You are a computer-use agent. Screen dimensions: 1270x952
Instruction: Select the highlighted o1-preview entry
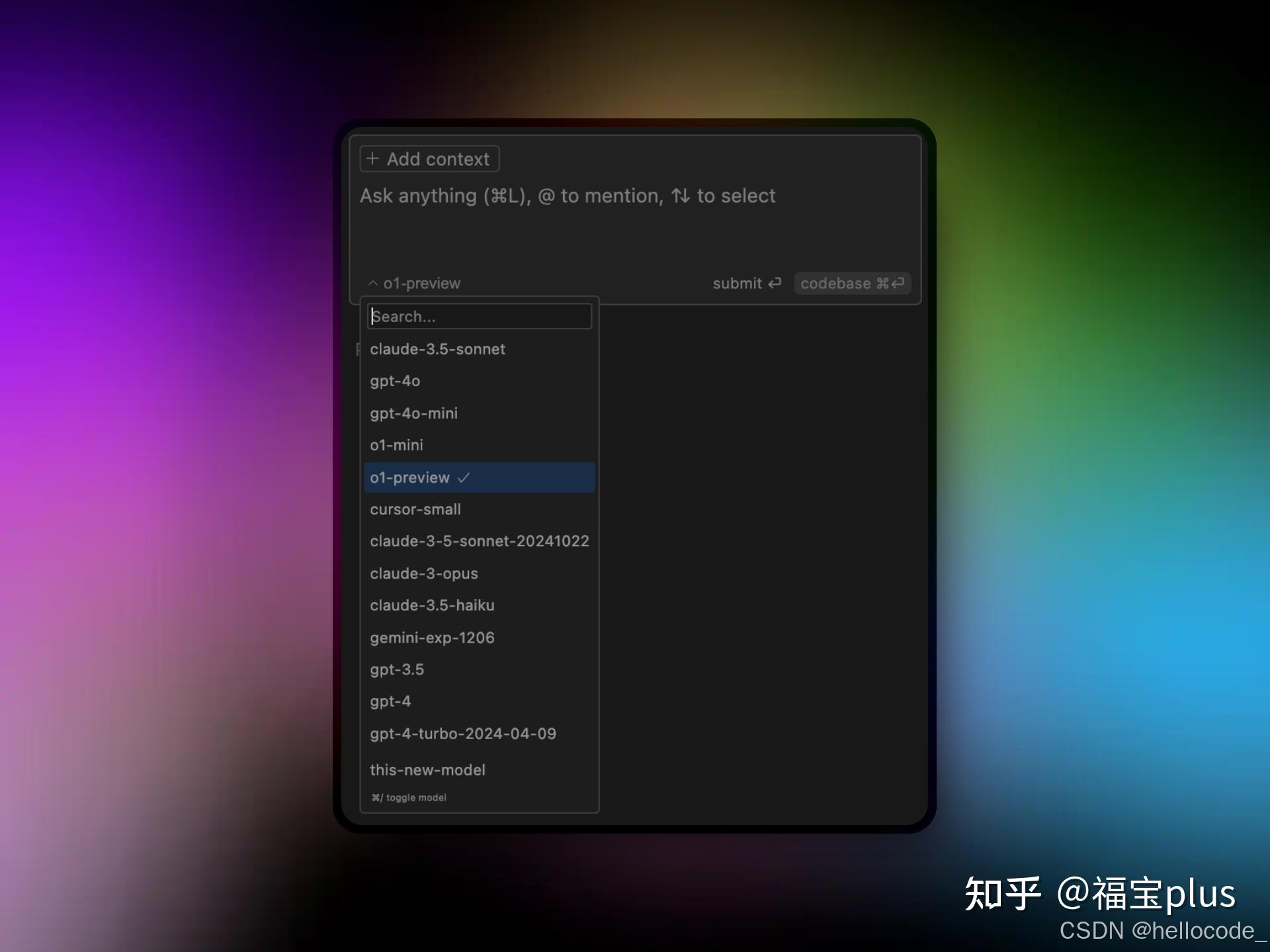[x=410, y=477]
